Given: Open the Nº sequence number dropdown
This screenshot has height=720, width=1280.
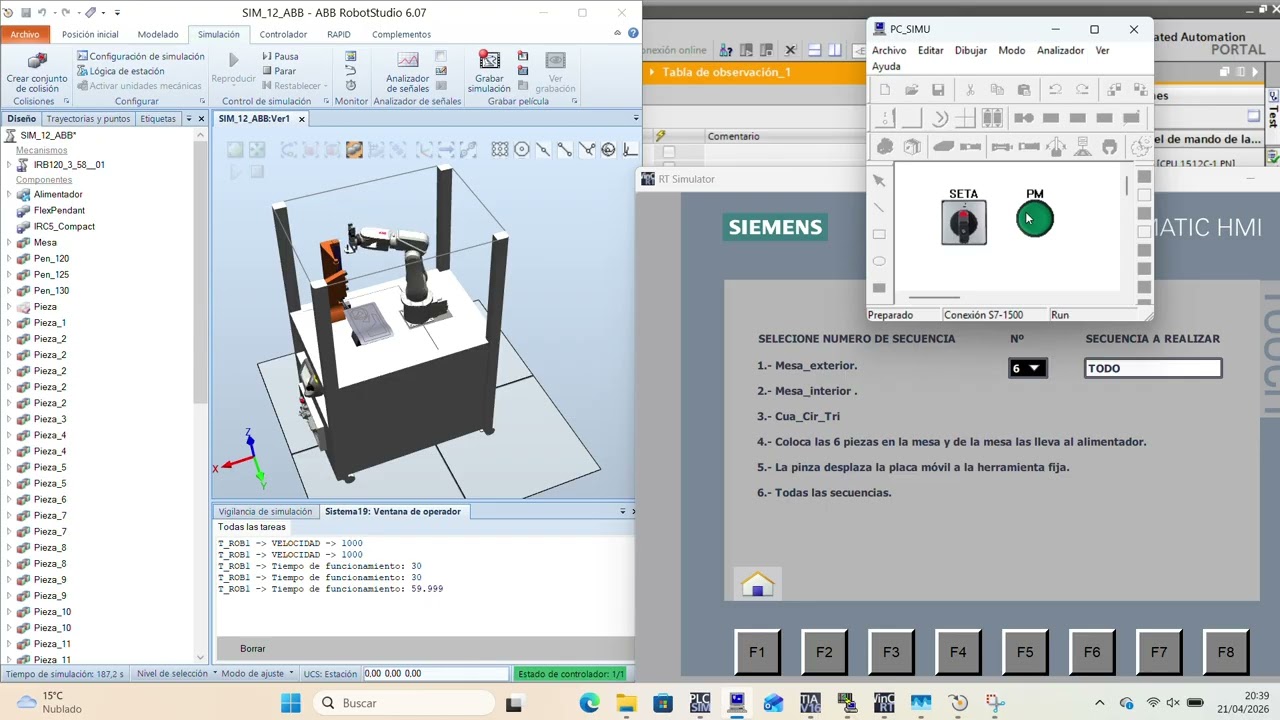Looking at the screenshot, I should (1027, 368).
